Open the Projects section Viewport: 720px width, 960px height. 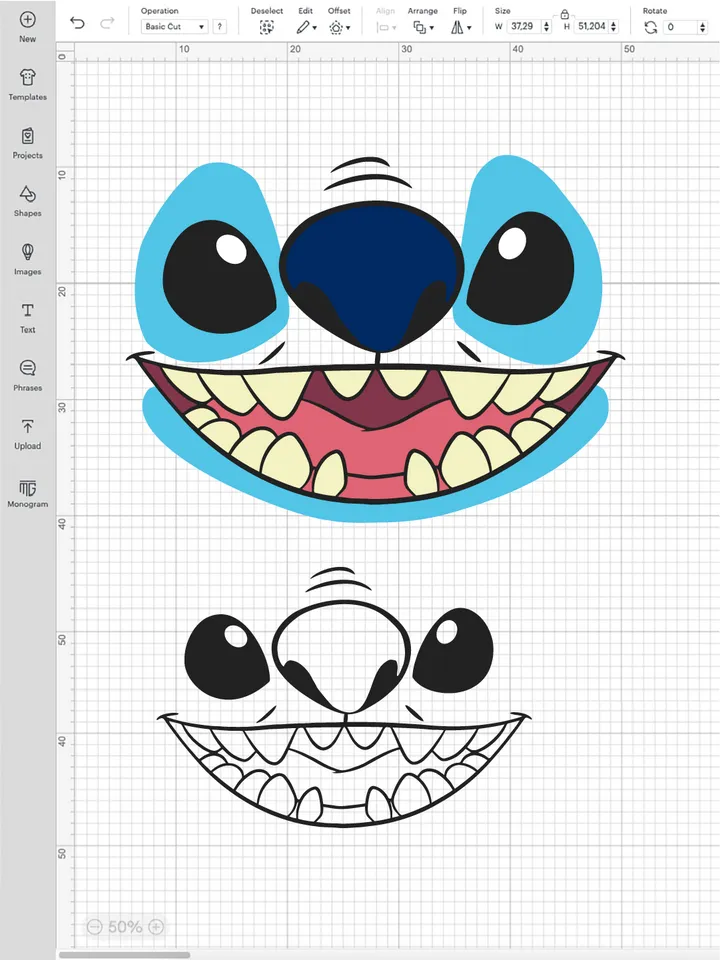(27, 142)
